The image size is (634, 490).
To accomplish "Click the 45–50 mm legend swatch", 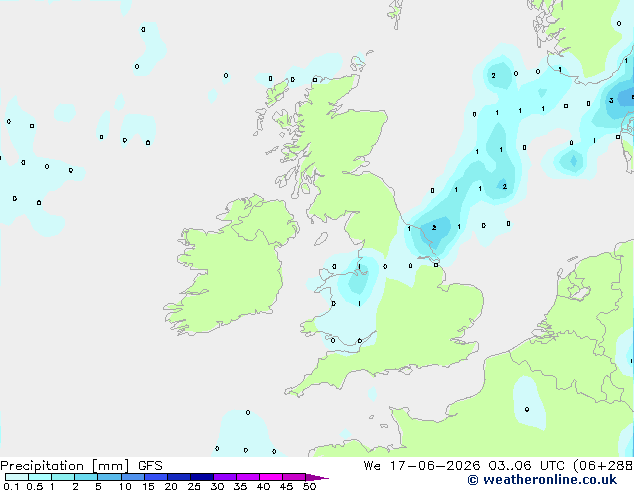I will (294, 477).
